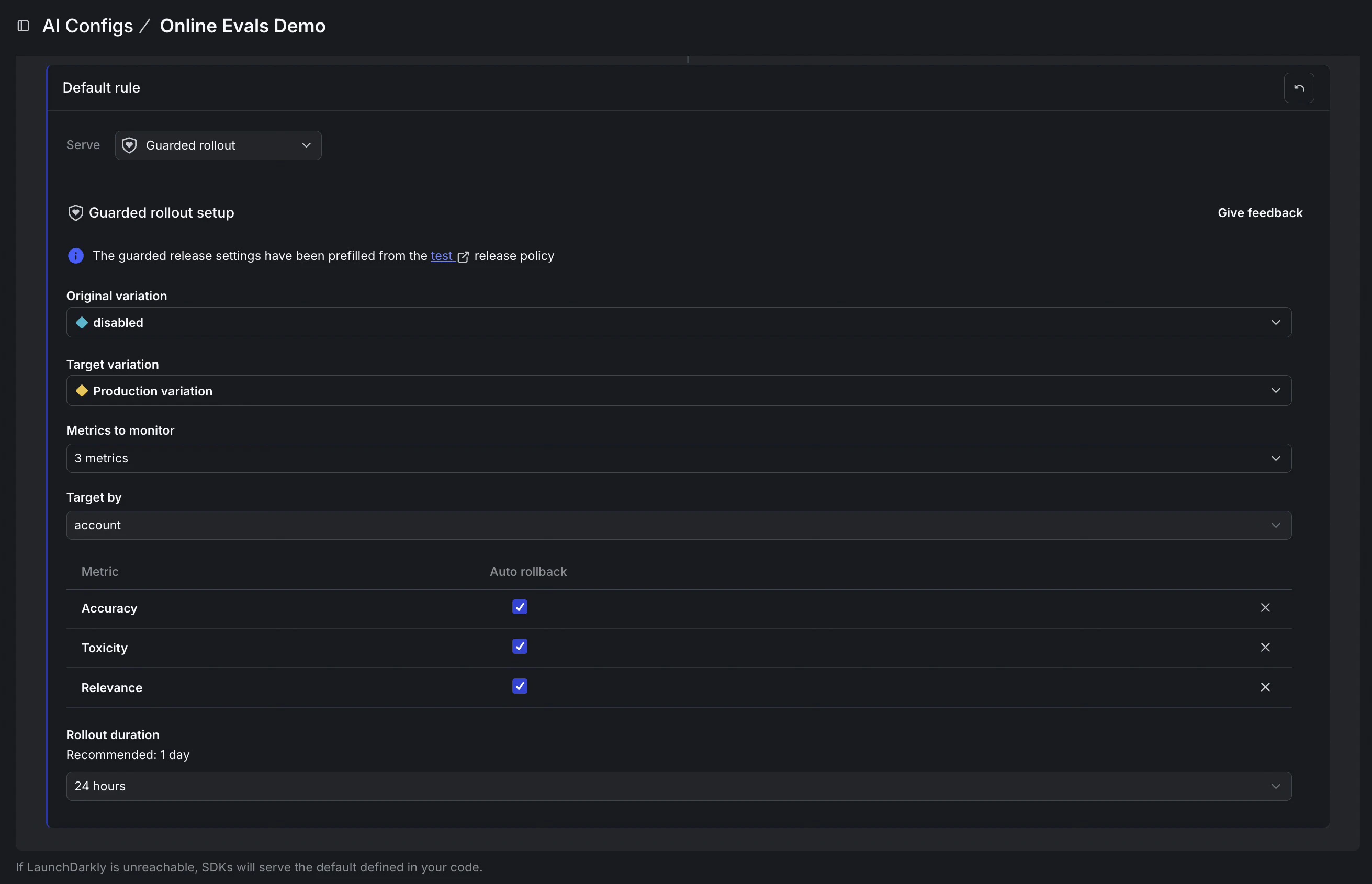Open the external link icon next to test

(463, 257)
